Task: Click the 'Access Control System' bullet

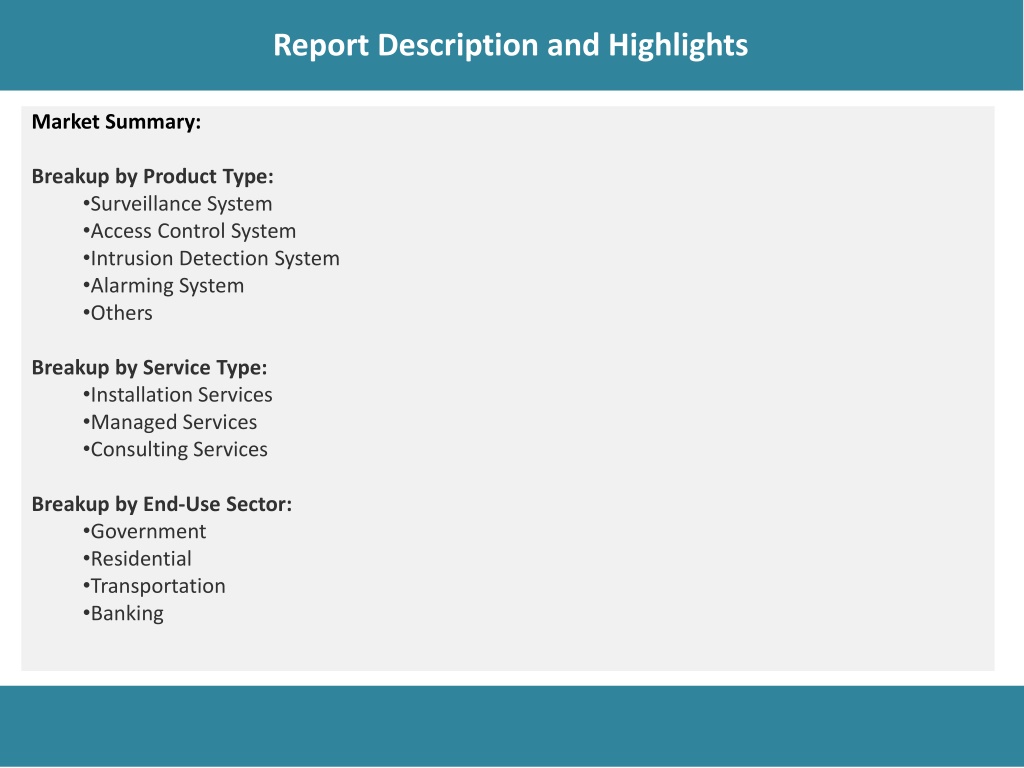Action: 189,231
